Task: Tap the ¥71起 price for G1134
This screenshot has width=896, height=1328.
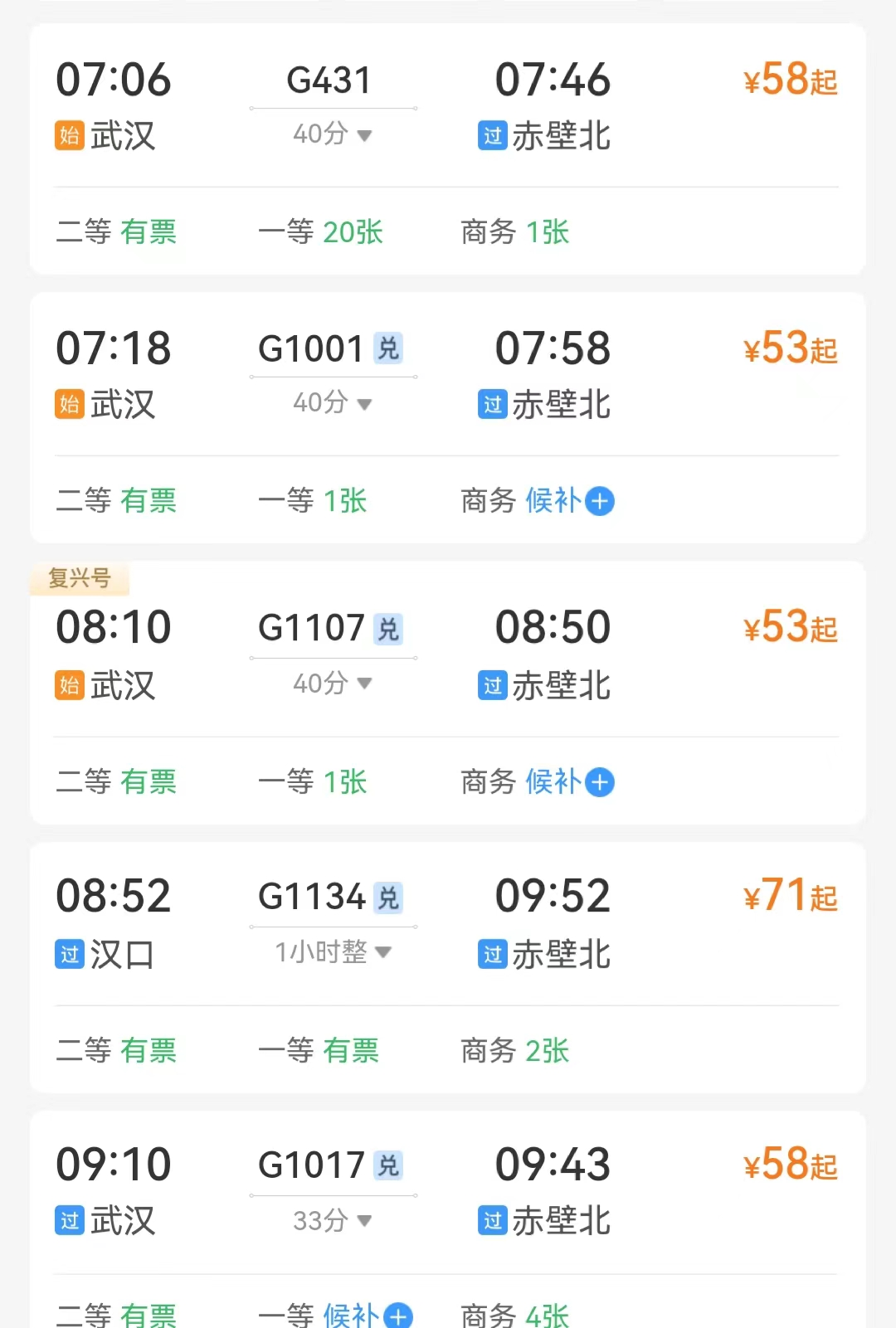Action: pyautogui.click(x=790, y=896)
